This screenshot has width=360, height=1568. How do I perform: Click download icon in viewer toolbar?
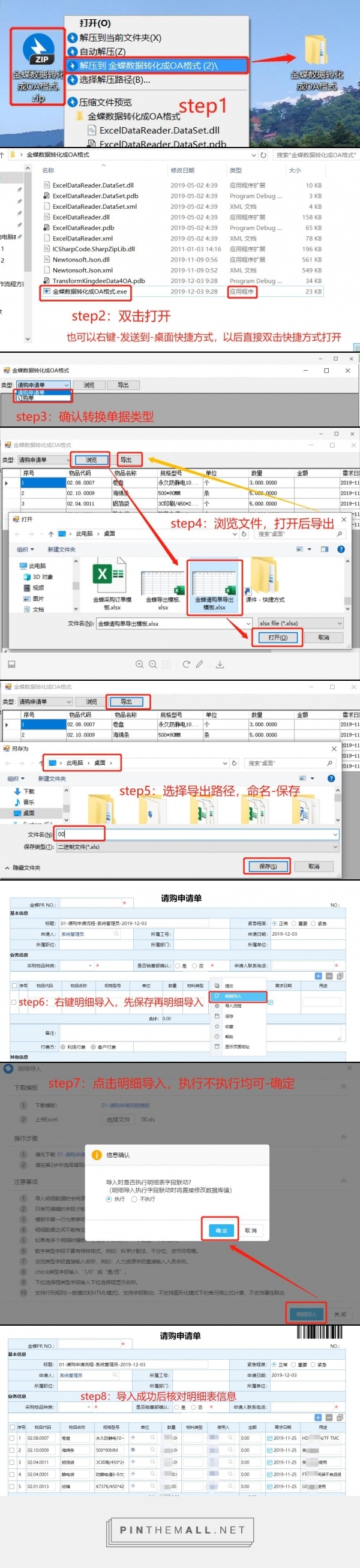(220, 664)
